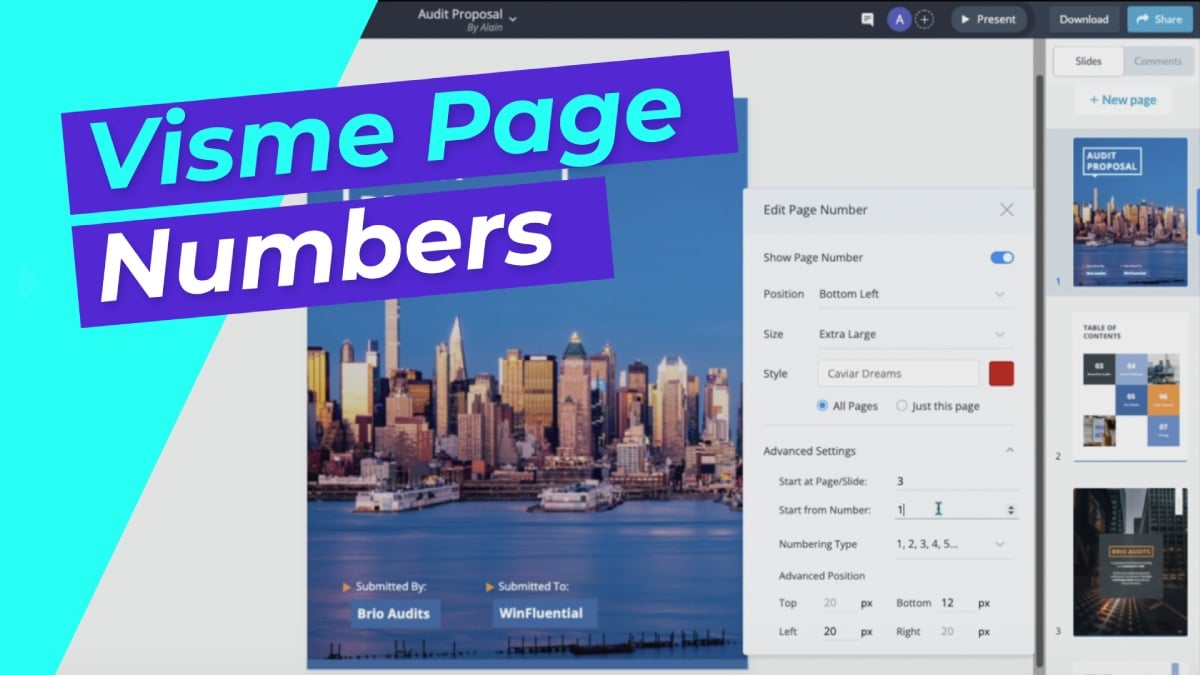Click the Share button
Viewport: 1200px width, 675px height.
coord(1160,19)
